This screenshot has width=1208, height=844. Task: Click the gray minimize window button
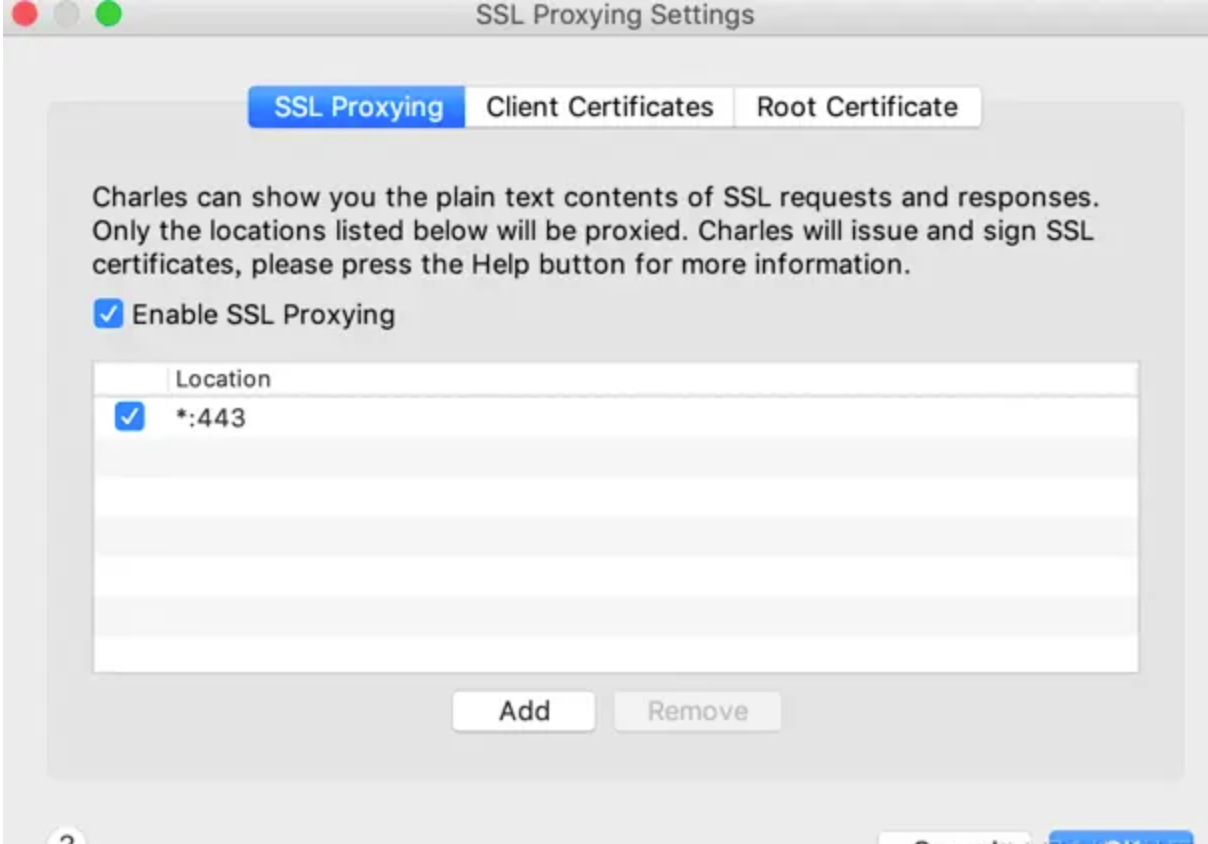coord(67,14)
